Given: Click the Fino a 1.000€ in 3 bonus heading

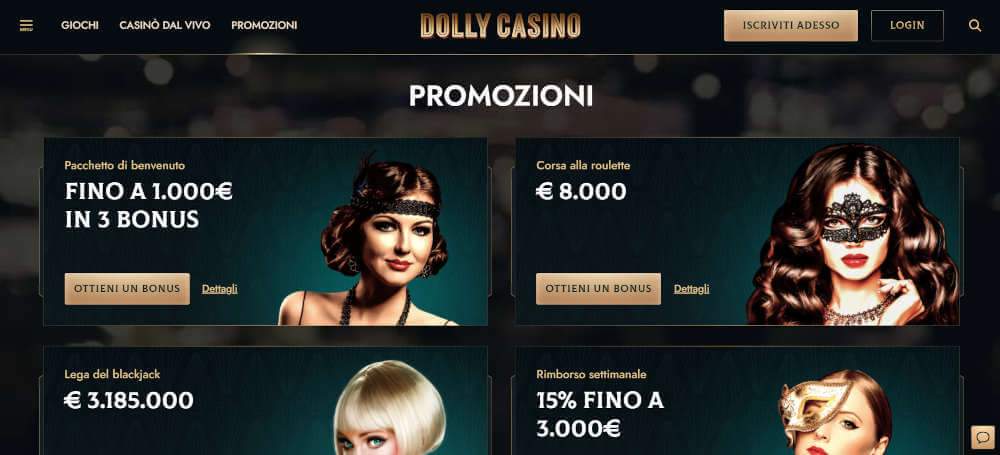Looking at the screenshot, I should [x=149, y=205].
